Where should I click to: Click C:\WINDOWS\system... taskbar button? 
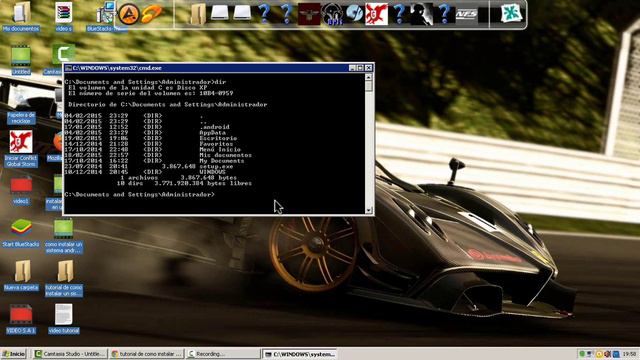click(300, 354)
